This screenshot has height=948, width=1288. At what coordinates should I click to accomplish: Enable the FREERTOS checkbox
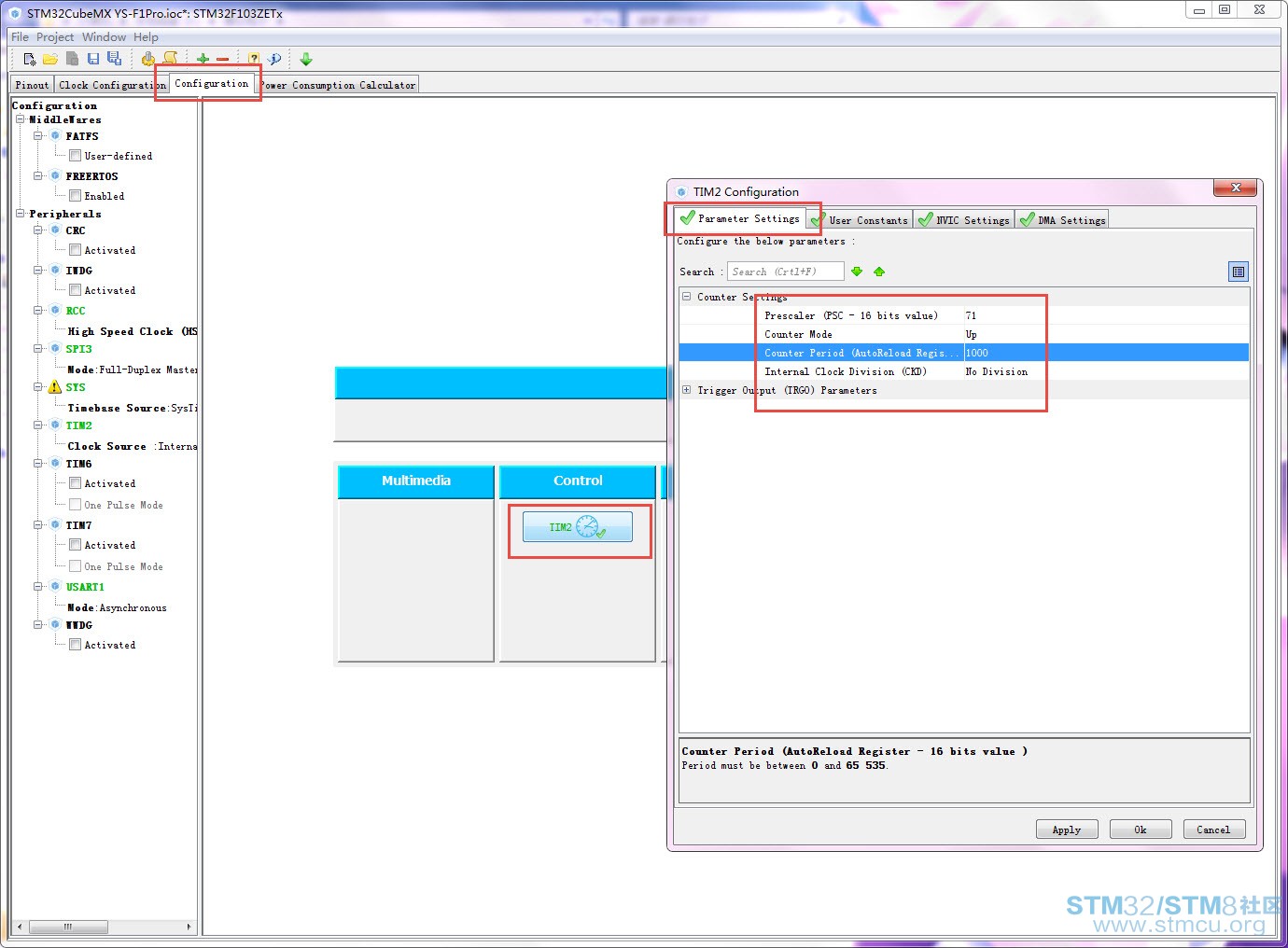click(76, 196)
